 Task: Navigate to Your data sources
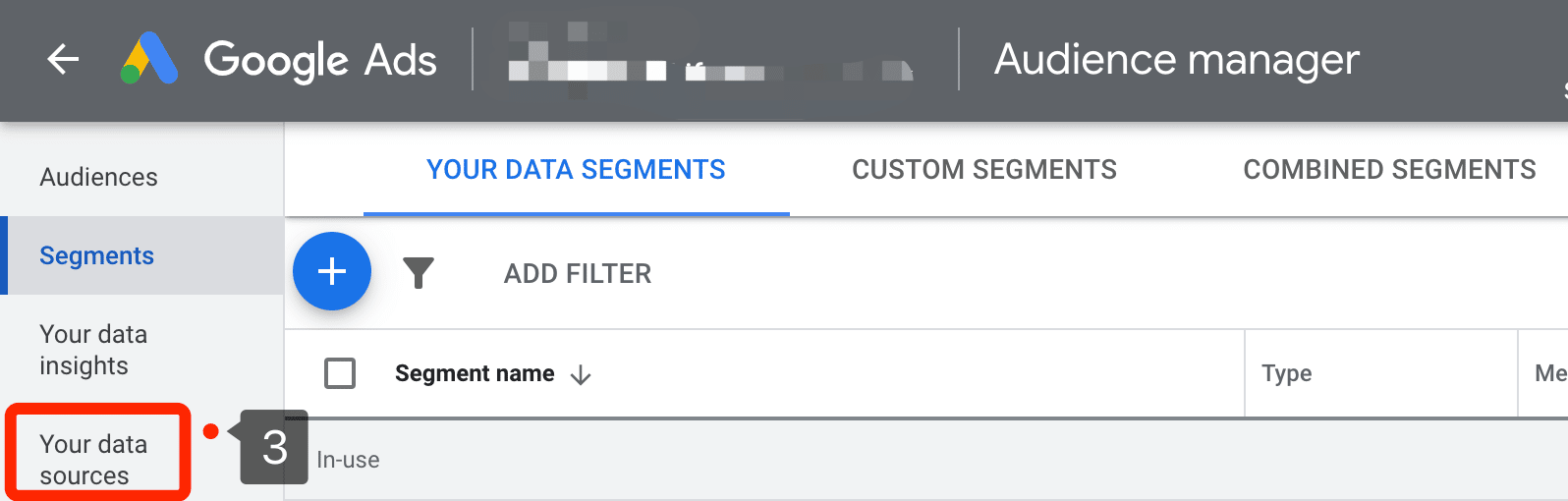point(93,460)
